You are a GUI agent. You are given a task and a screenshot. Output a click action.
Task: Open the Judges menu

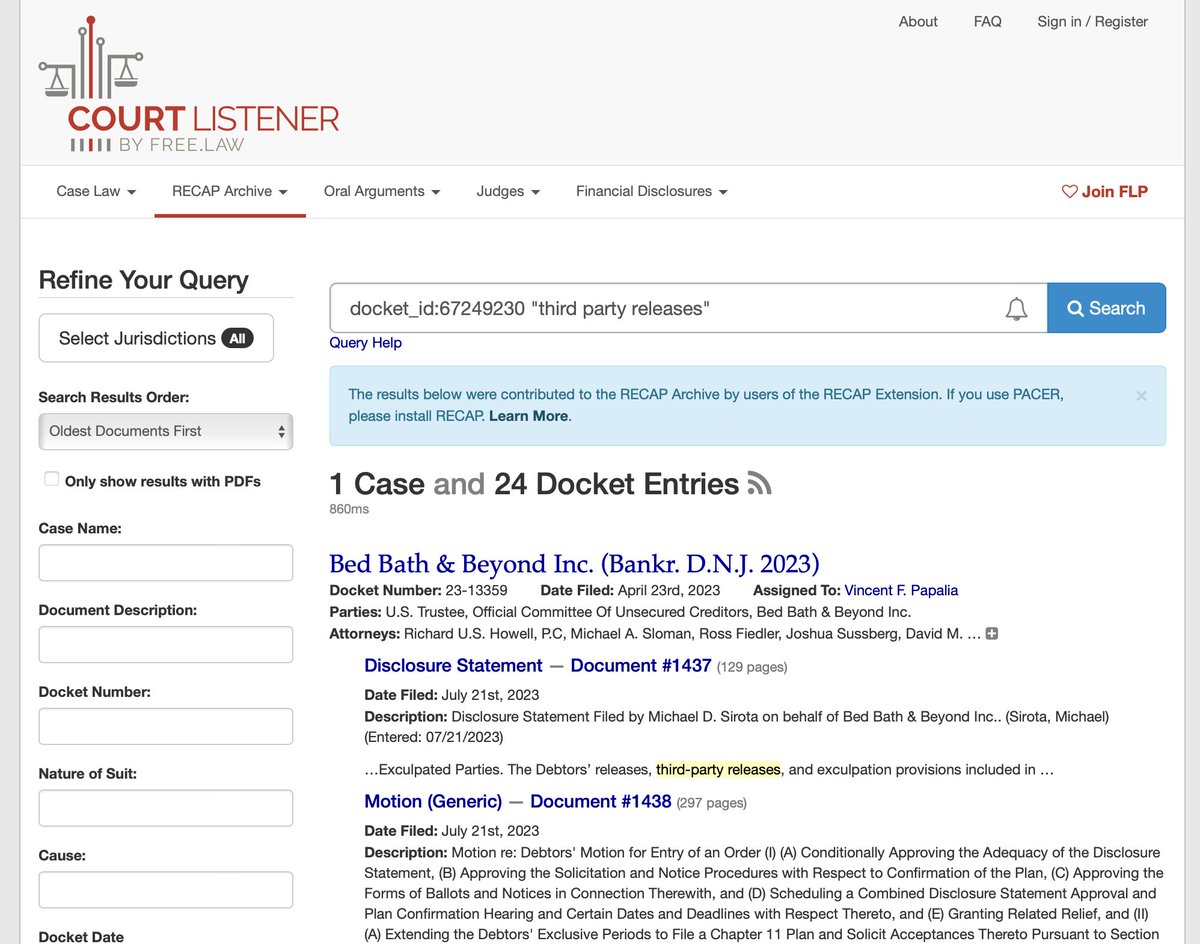[x=508, y=191]
